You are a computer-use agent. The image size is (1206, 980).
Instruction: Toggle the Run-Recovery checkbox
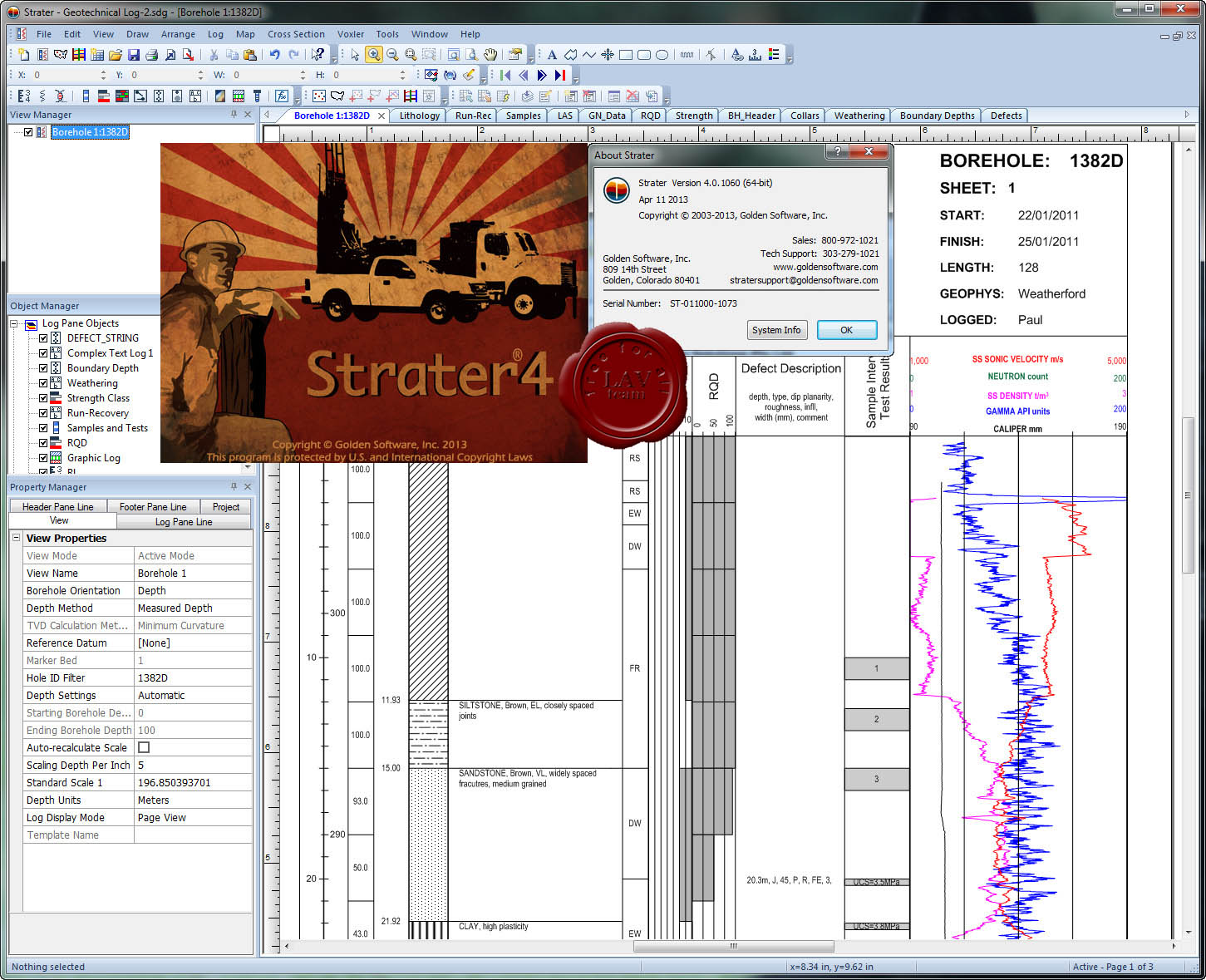[x=43, y=413]
